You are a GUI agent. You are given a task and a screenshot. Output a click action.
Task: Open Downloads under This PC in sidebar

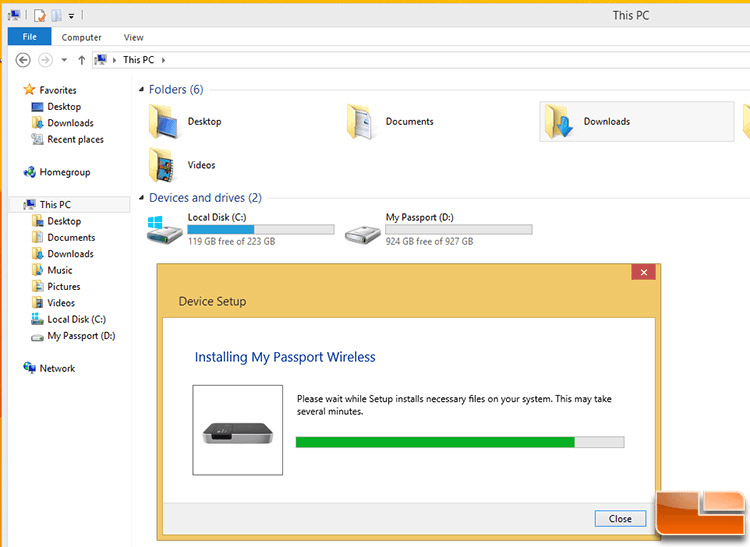70,254
